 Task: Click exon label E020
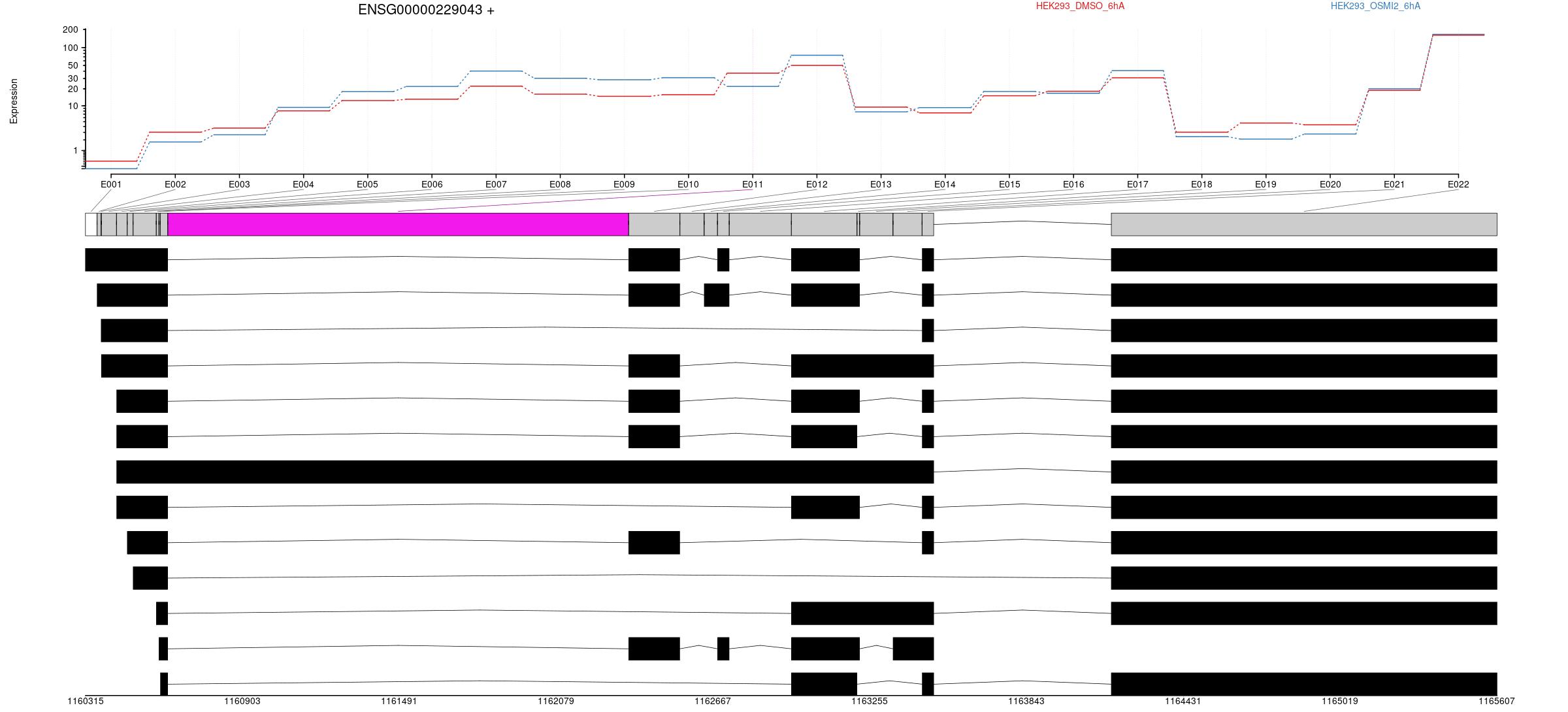1330,184
